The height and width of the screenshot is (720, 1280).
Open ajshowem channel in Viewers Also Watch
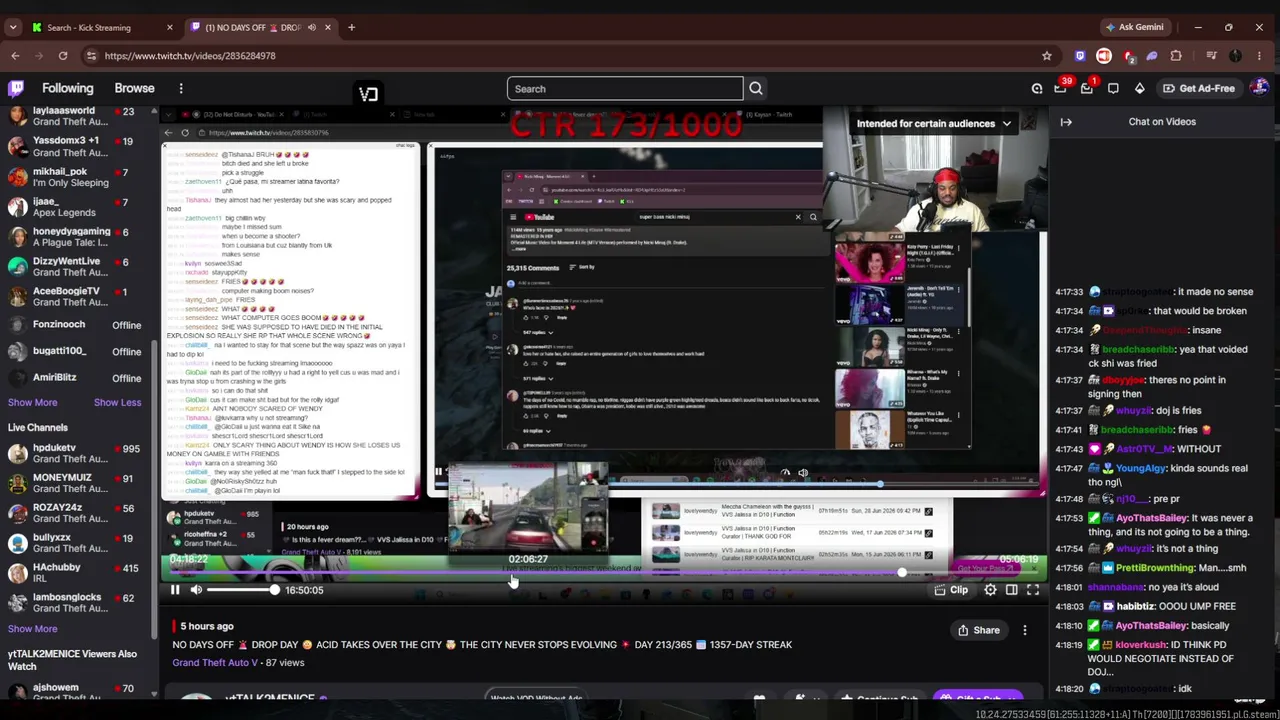(x=77, y=689)
